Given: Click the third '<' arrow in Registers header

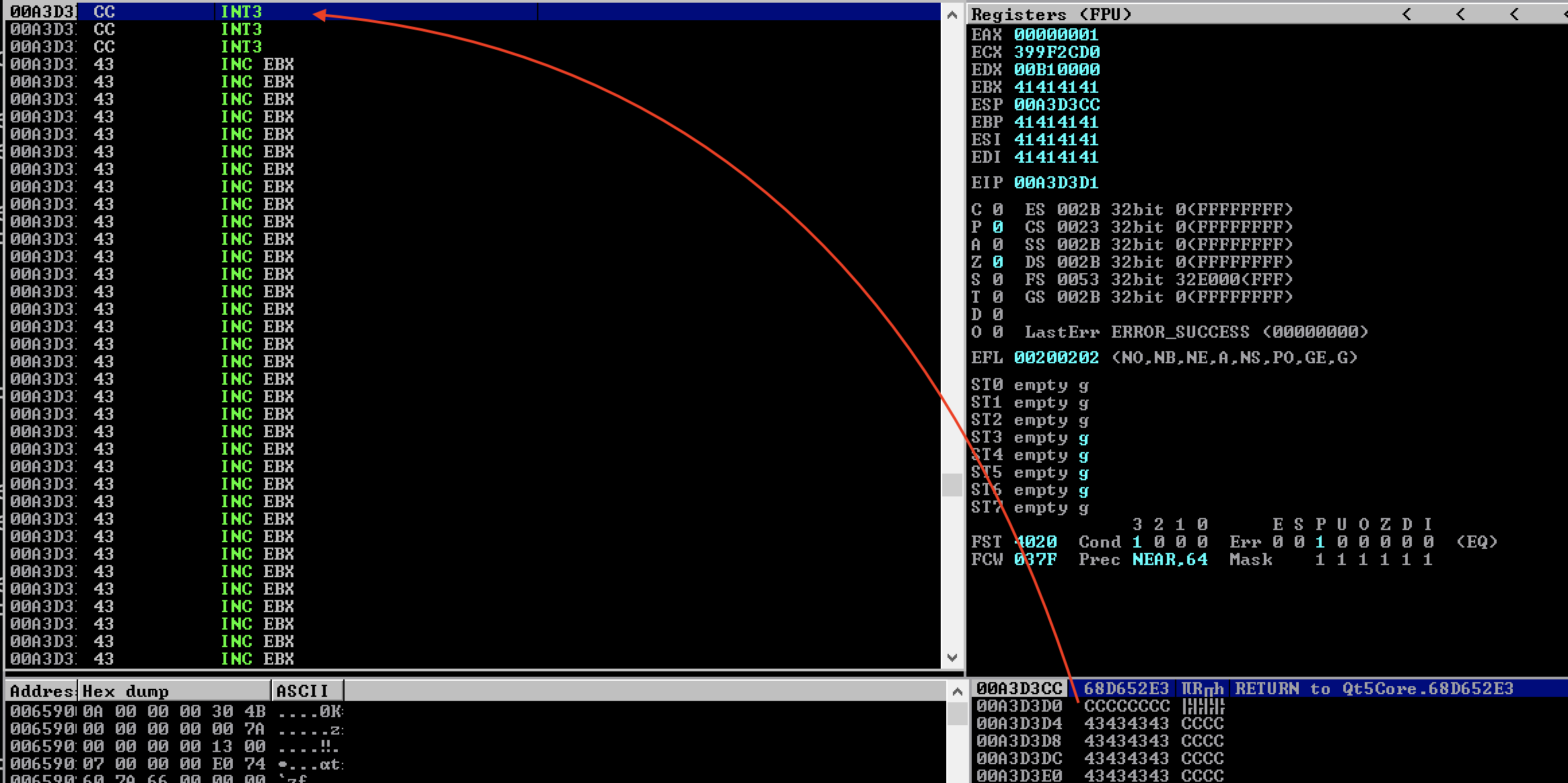Looking at the screenshot, I should pos(1514,14).
